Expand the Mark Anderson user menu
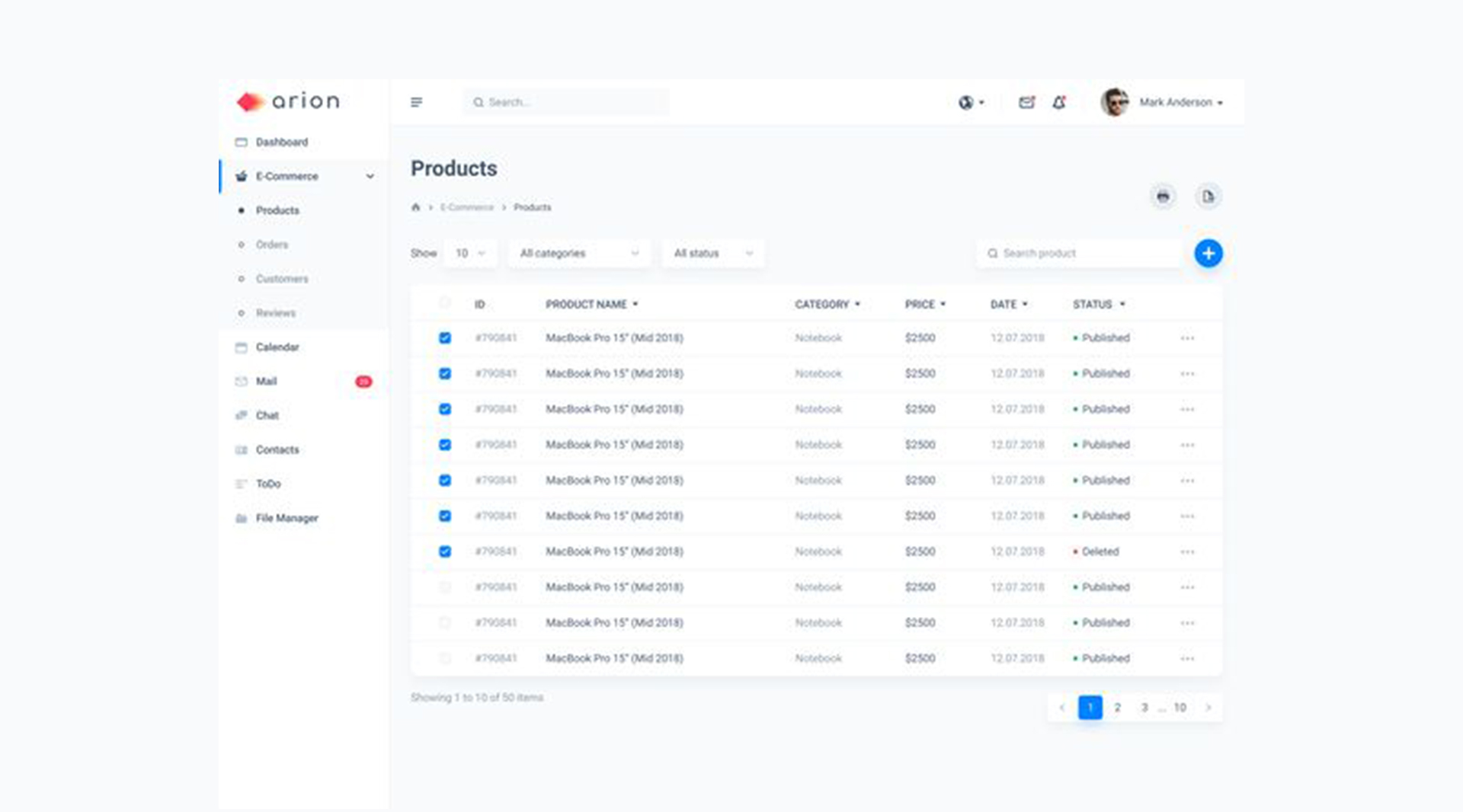Screen dimensions: 1463x812 click(x=1180, y=102)
